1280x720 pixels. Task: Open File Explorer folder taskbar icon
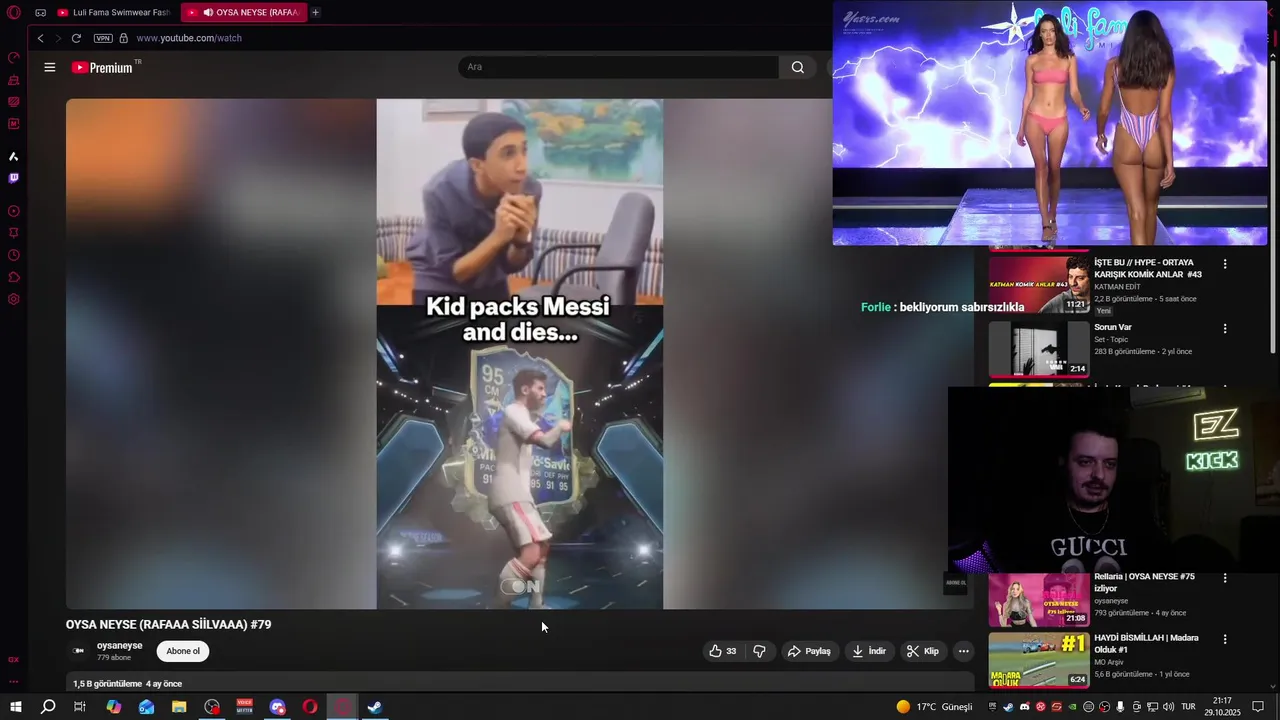[x=179, y=707]
